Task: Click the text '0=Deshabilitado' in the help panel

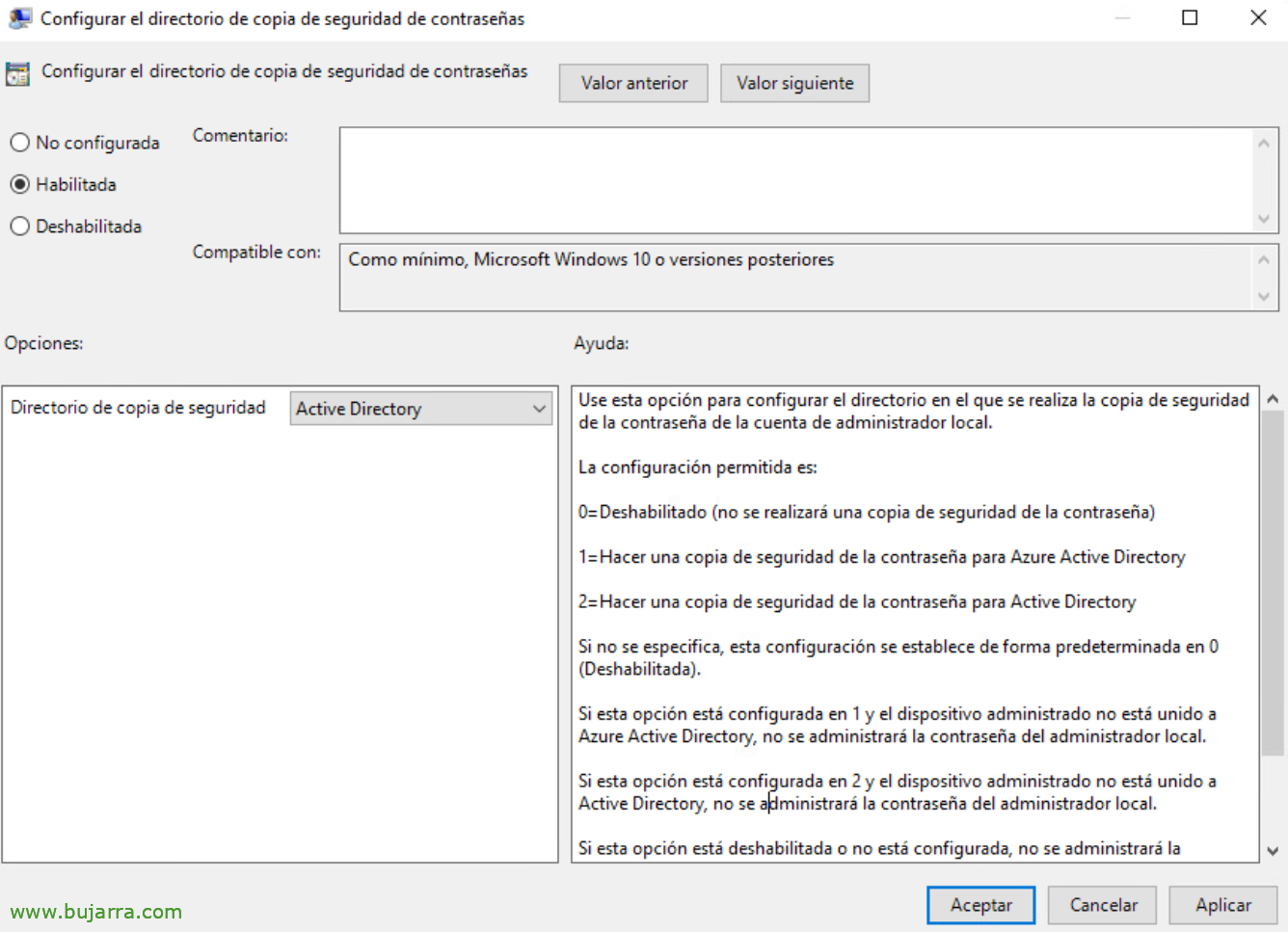Action: (x=642, y=512)
